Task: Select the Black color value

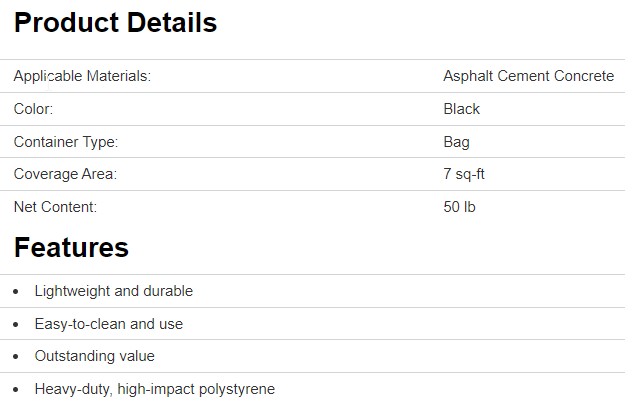Action: tap(461, 109)
